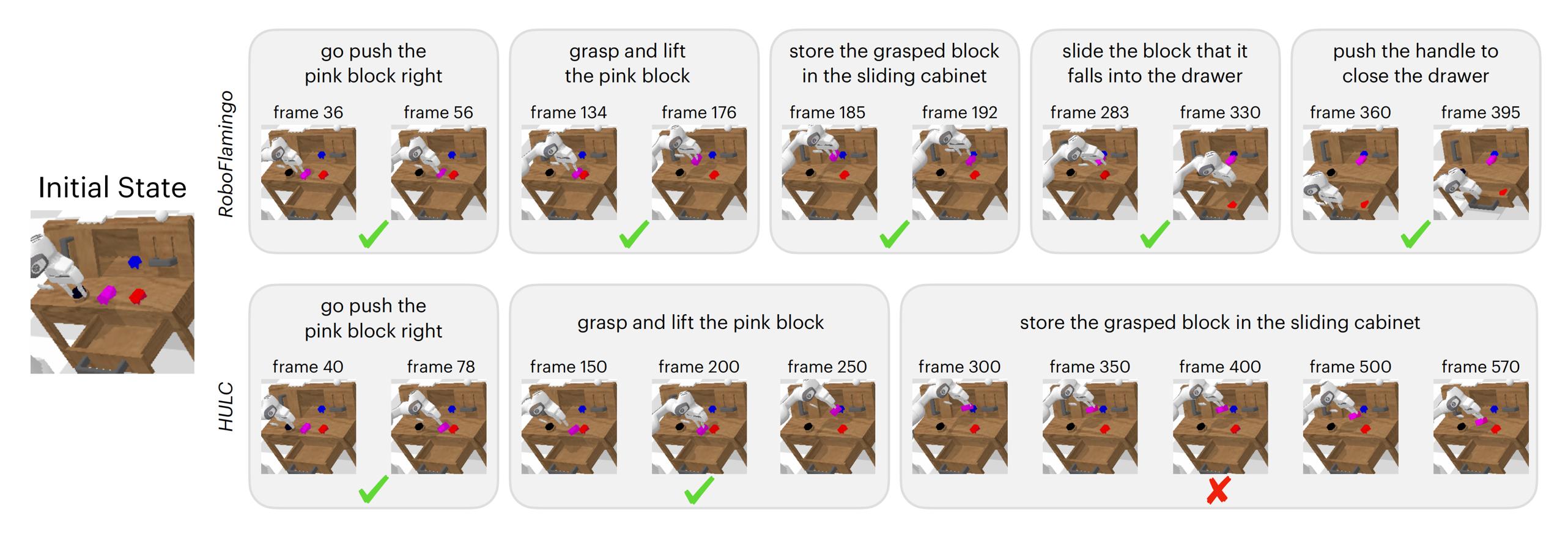Click 'push the handle to close the drawer' text

click(x=1416, y=63)
